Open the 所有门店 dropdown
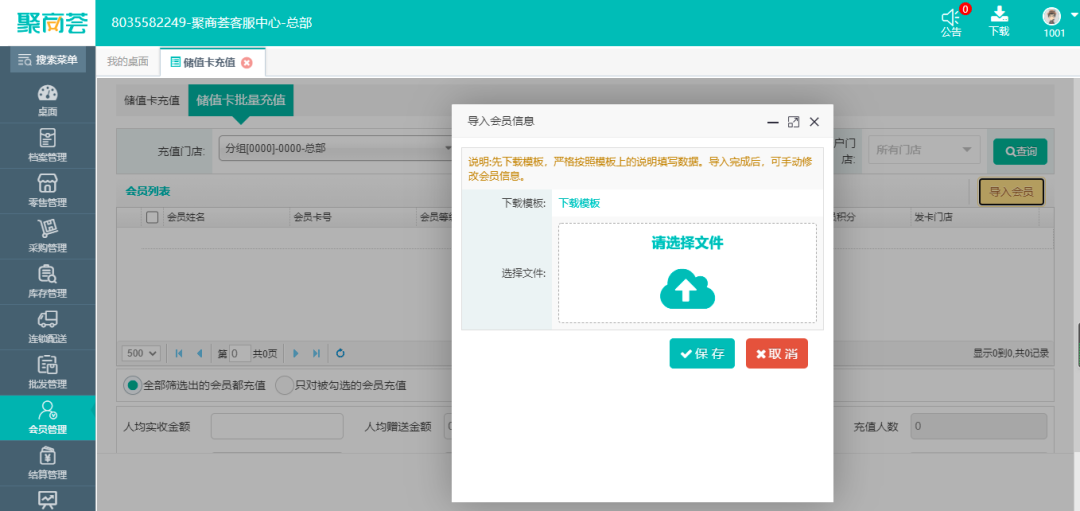1080x511 pixels. pos(923,150)
